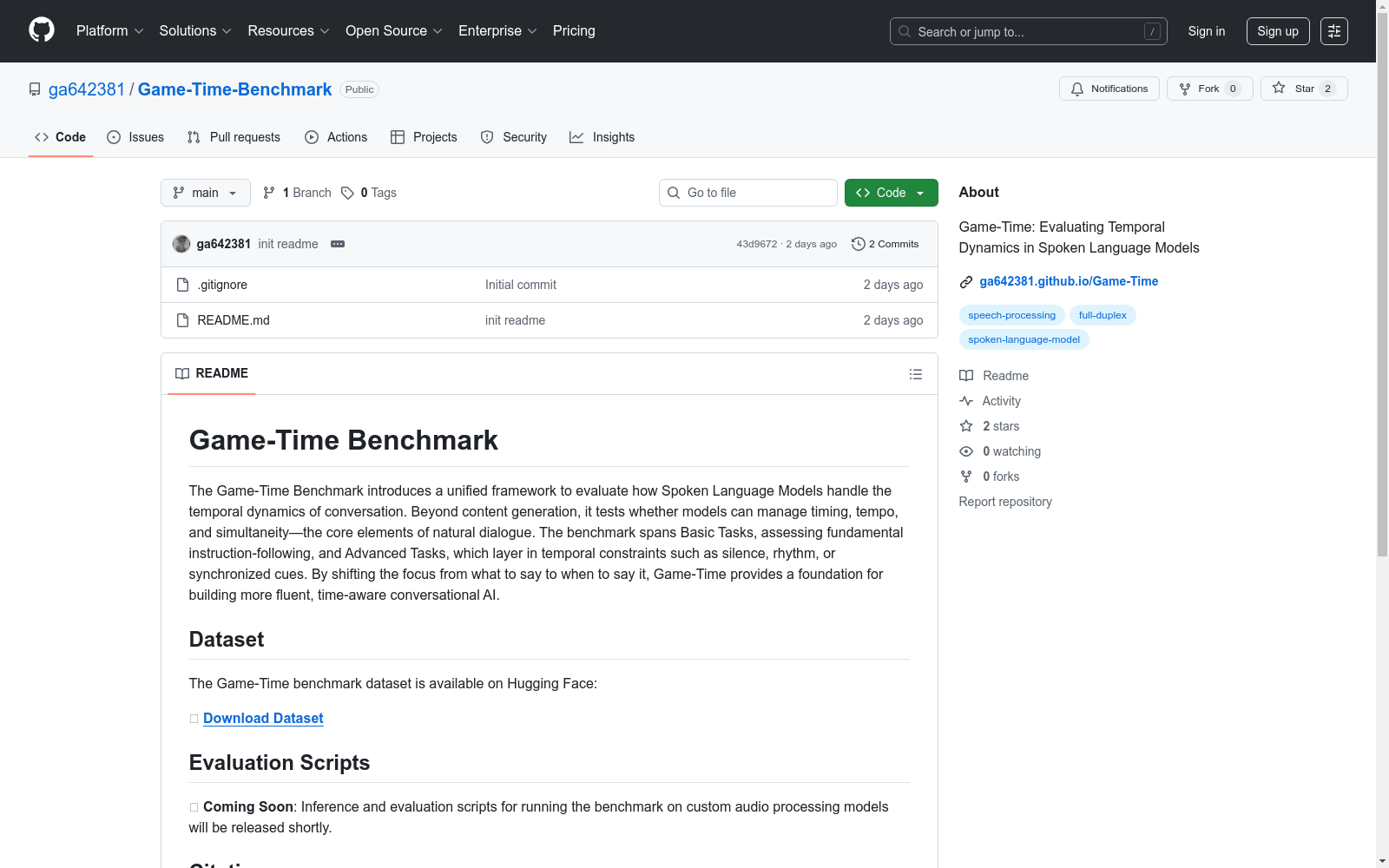The image size is (1389, 868).
Task: Select the Code tab
Action: pos(61,137)
